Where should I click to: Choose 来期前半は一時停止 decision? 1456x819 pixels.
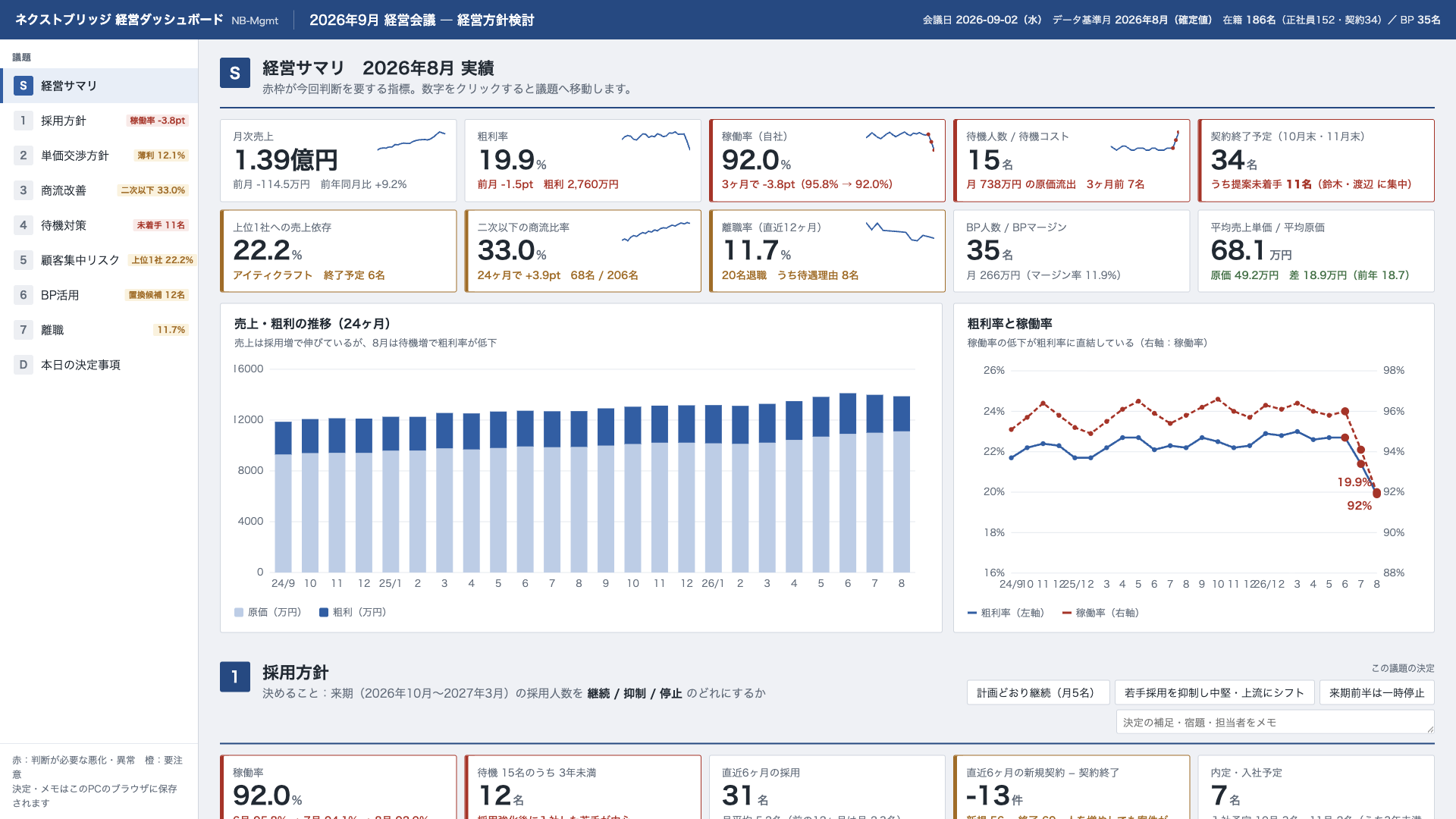click(x=1377, y=693)
